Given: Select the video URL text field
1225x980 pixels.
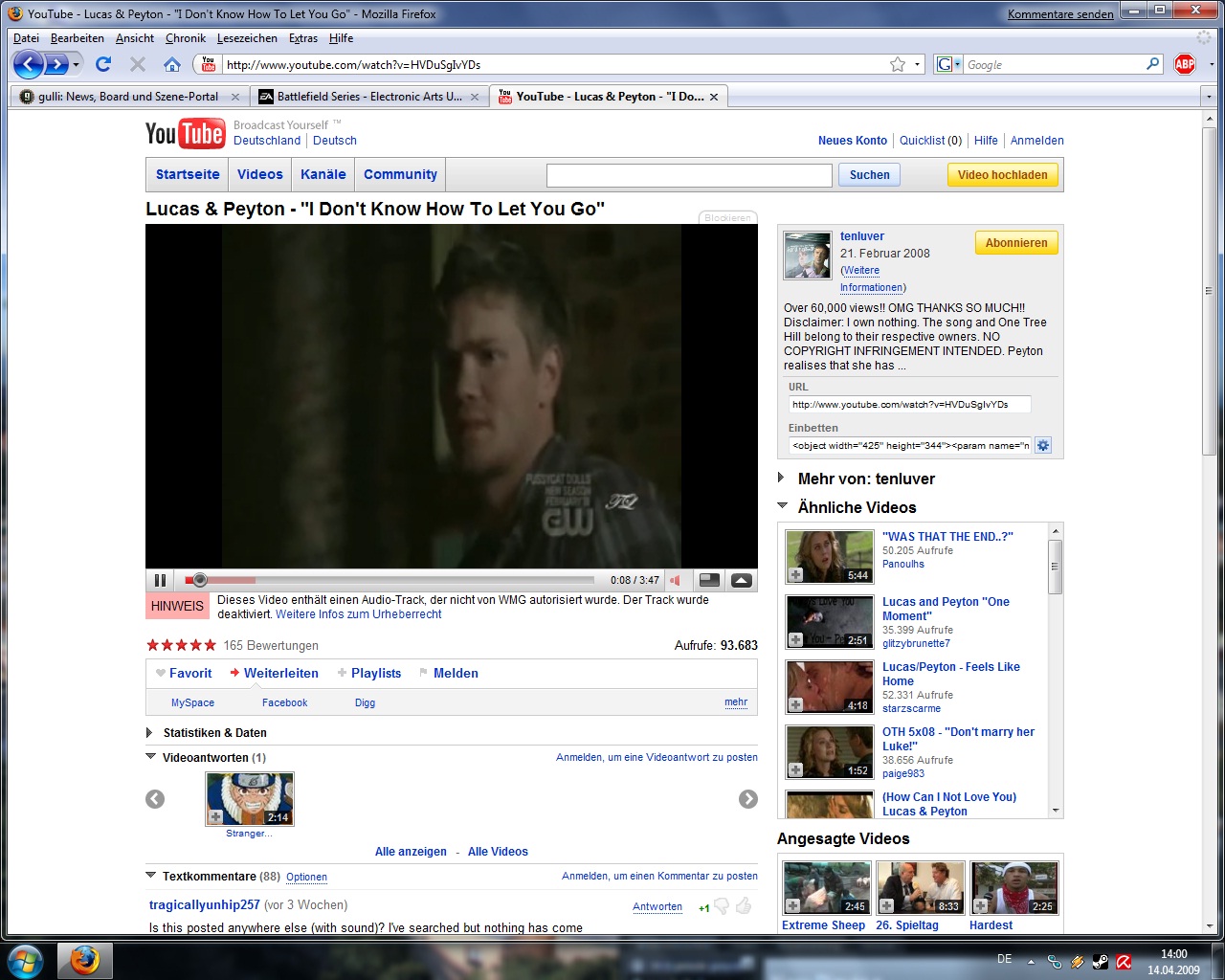Looking at the screenshot, I should point(909,404).
